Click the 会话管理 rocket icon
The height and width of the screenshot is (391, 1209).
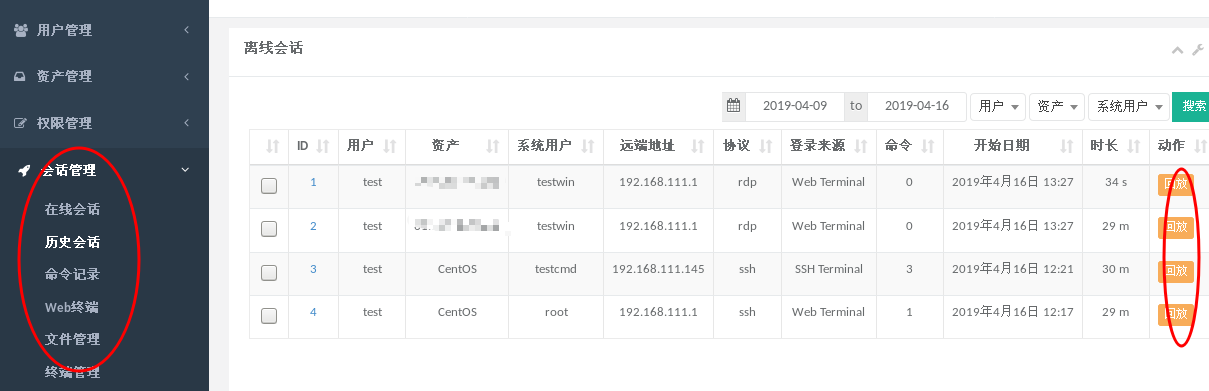click(24, 170)
